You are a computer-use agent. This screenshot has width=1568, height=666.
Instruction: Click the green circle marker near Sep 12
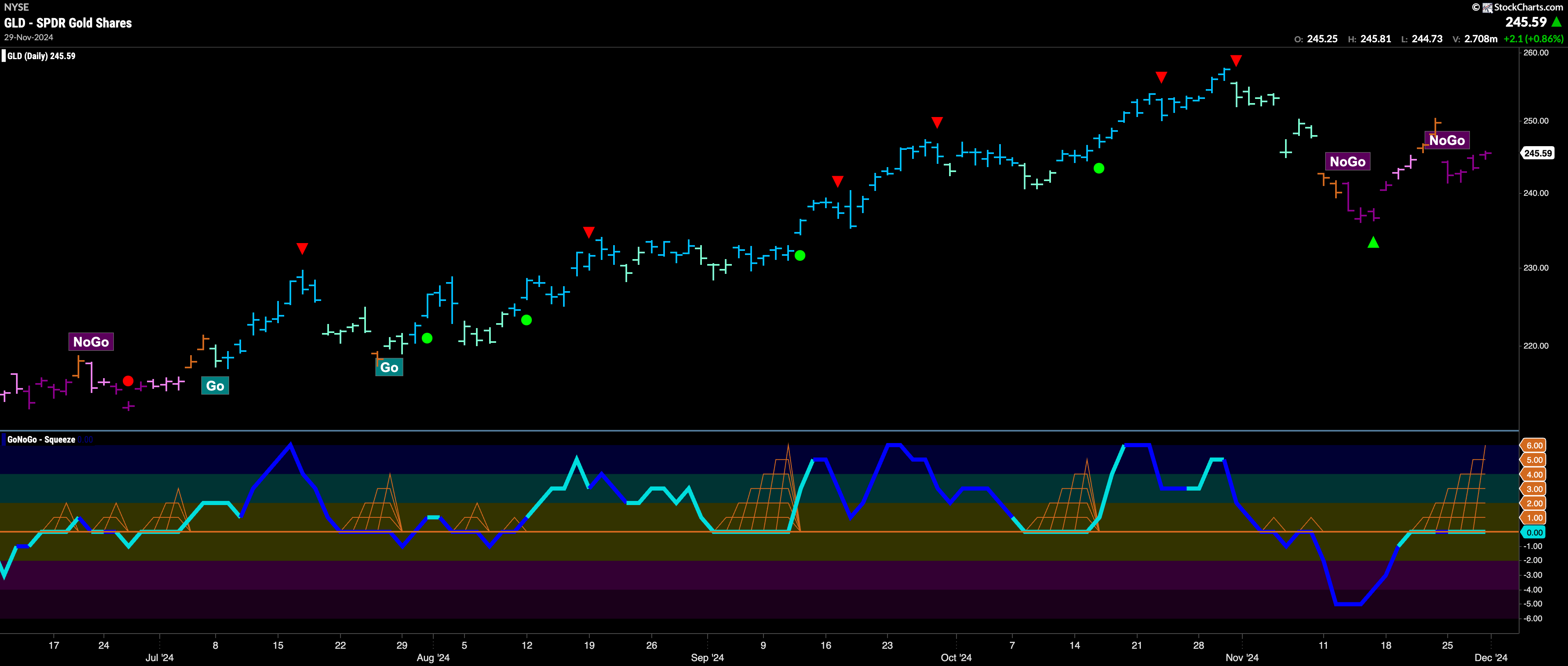pyautogui.click(x=800, y=256)
